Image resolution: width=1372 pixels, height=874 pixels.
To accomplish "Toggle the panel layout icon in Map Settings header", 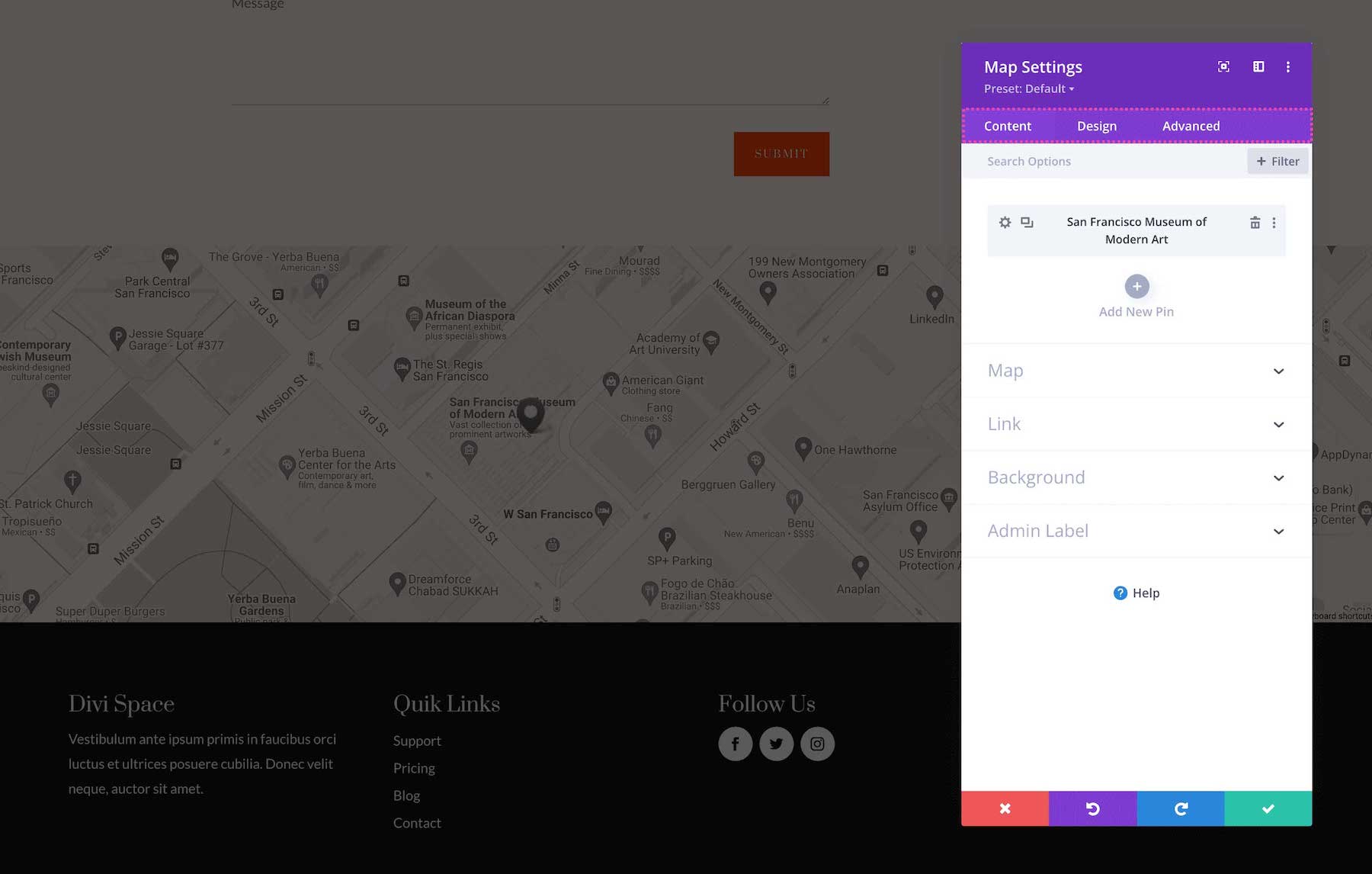I will click(1258, 66).
